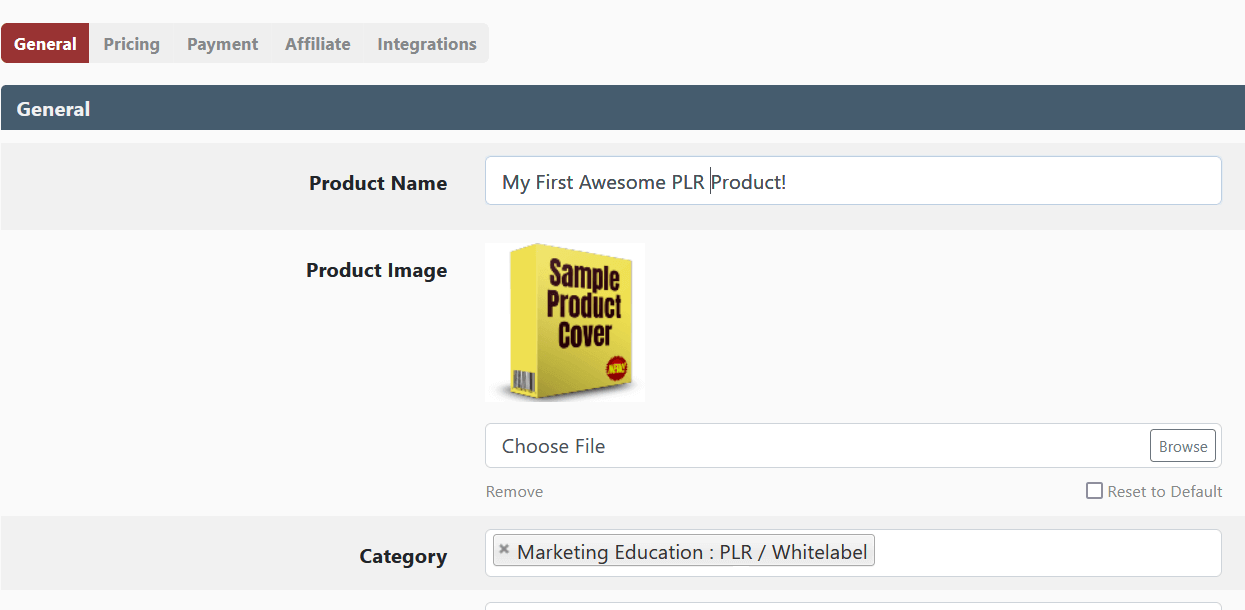Tick the Reset to Default checkbox
Image resolution: width=1245 pixels, height=610 pixels.
point(1094,491)
